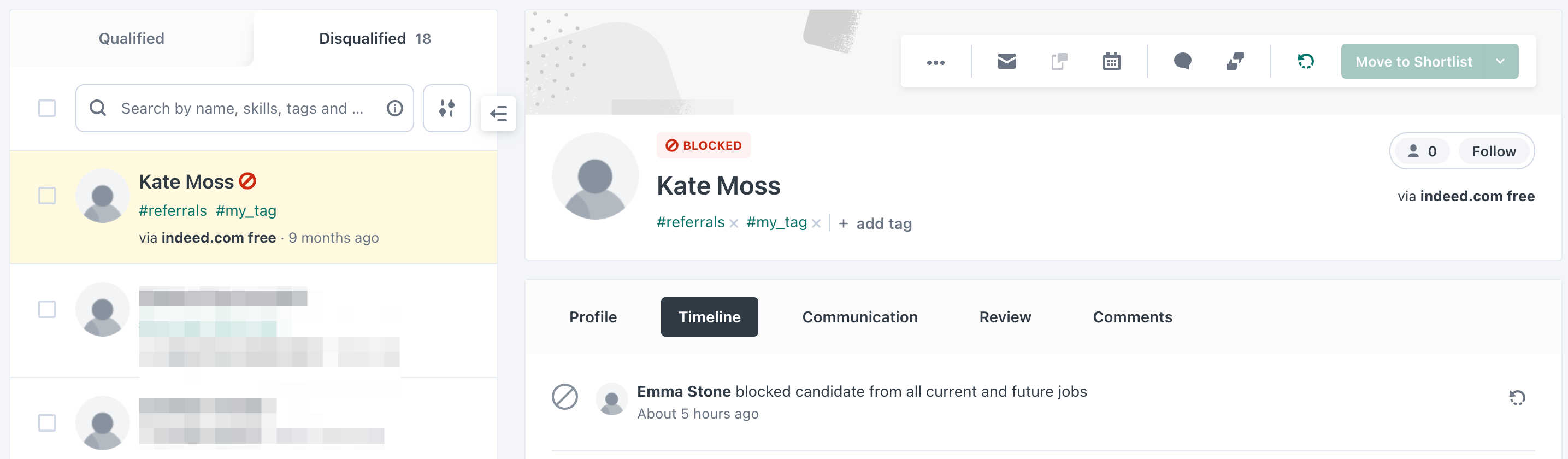Check the Kate Moss candidate checkbox
Image resolution: width=1568 pixels, height=459 pixels.
(x=47, y=196)
